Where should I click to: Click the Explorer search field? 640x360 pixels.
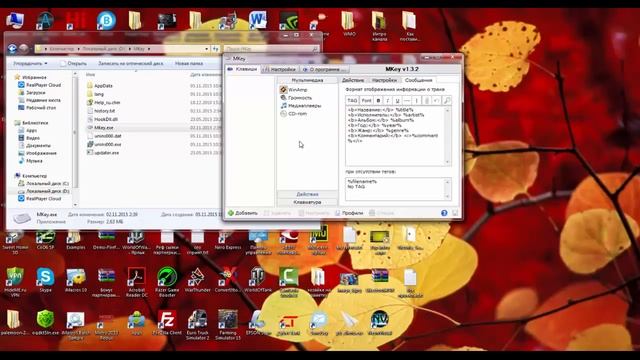coord(270,49)
